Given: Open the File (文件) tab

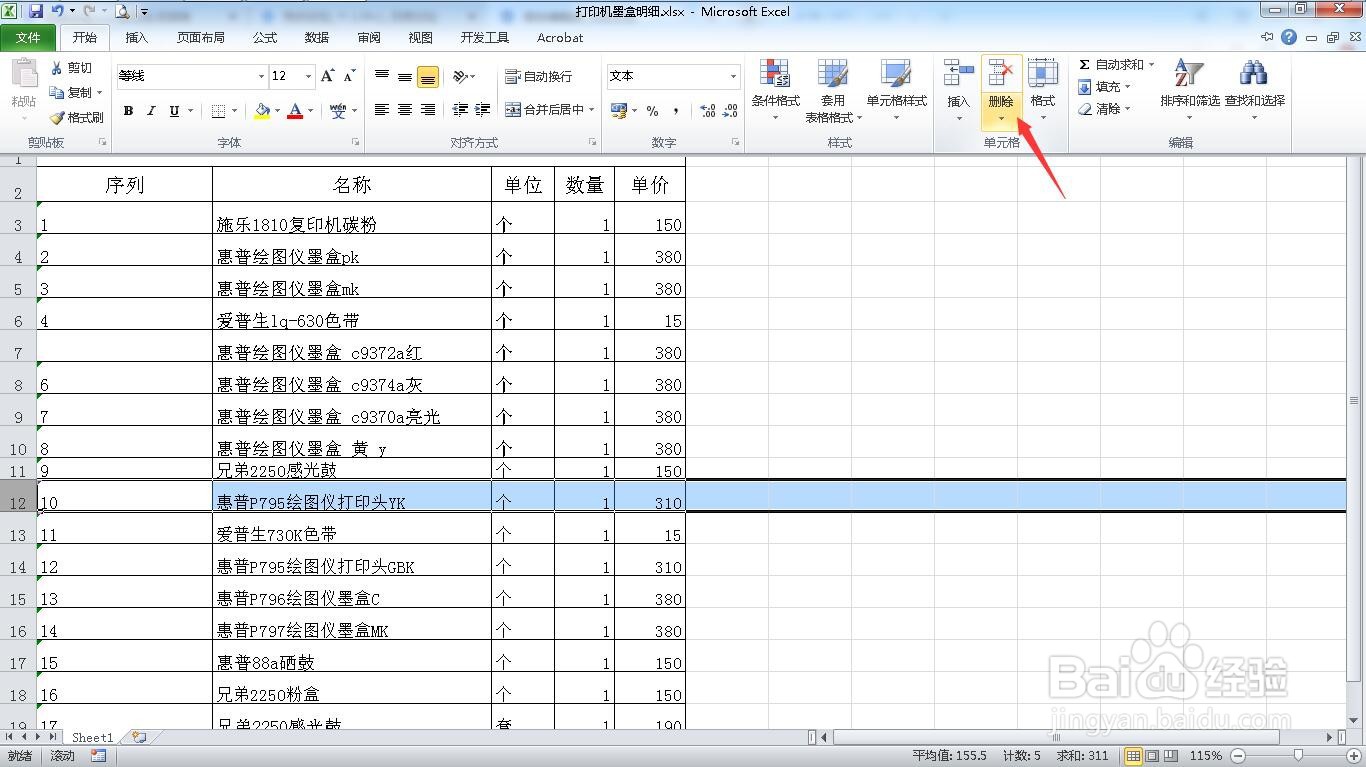Looking at the screenshot, I should (x=28, y=38).
